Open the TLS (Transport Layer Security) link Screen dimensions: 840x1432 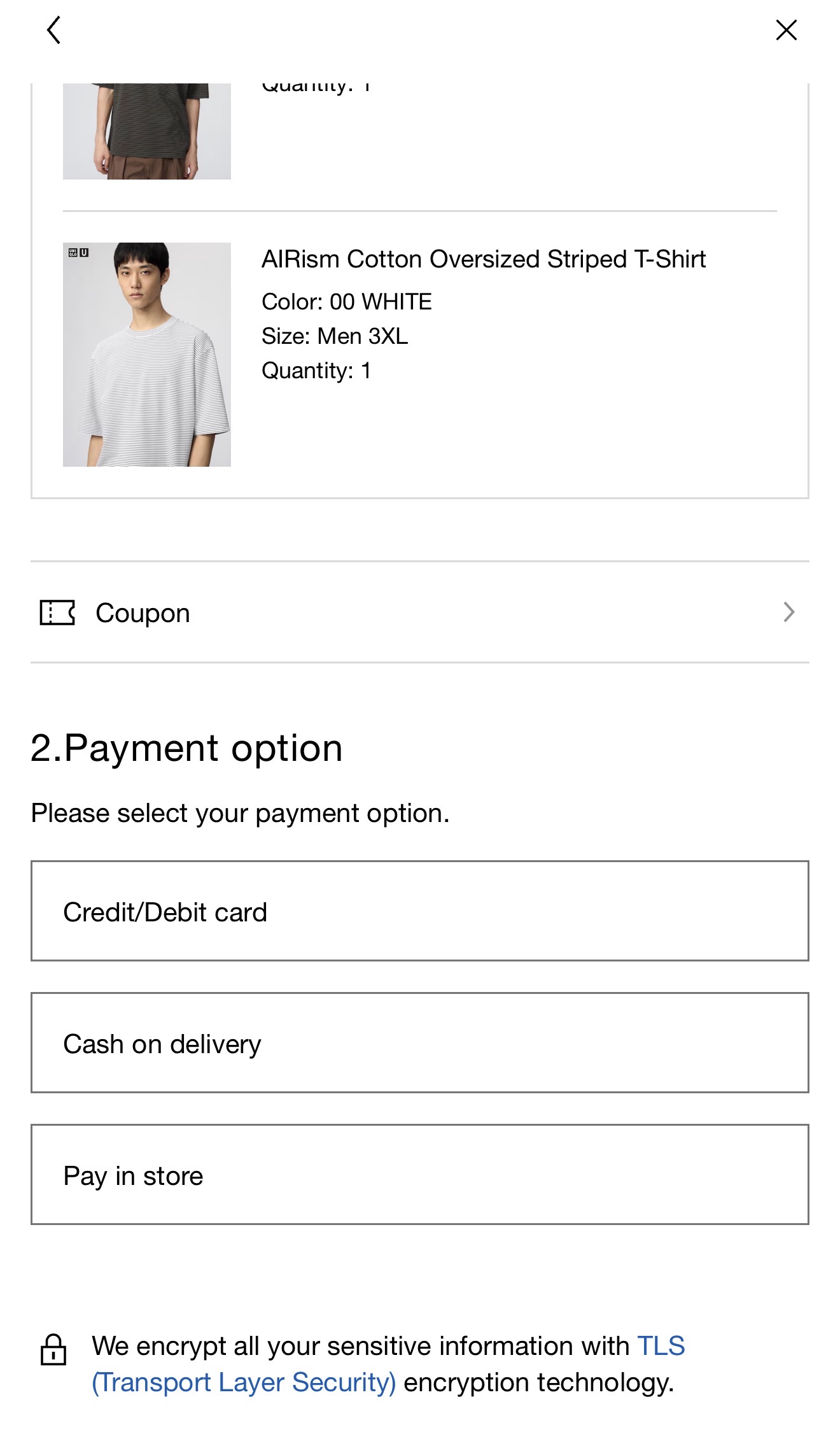click(x=388, y=1364)
